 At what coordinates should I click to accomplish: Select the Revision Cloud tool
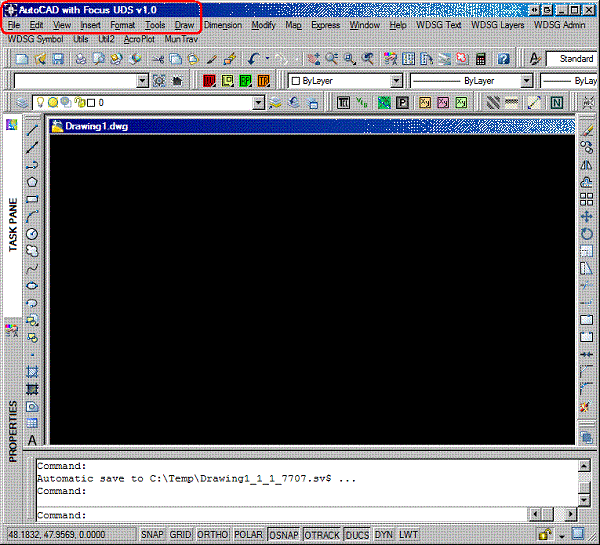pos(32,251)
